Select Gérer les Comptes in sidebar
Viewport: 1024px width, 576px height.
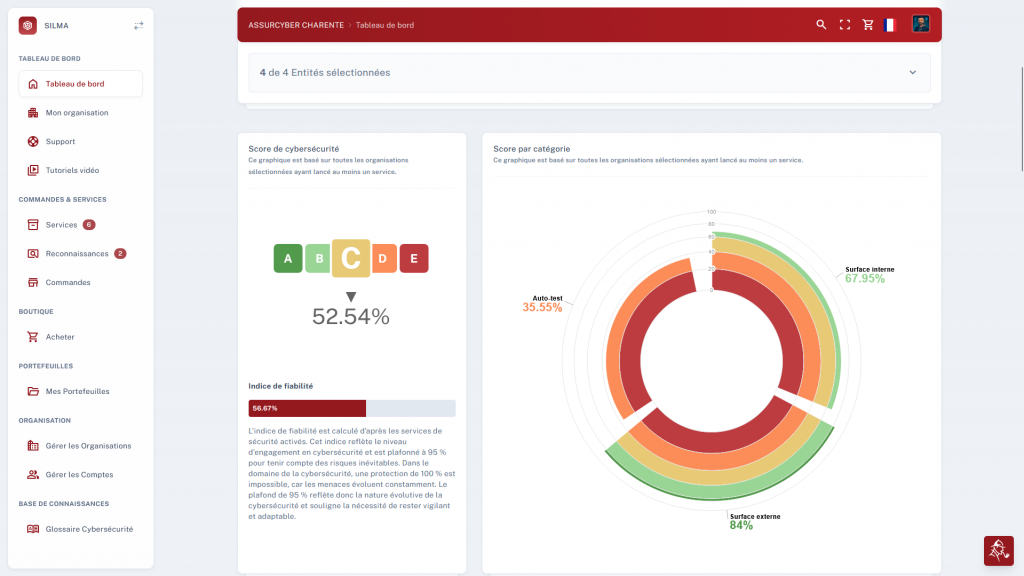click(x=80, y=475)
